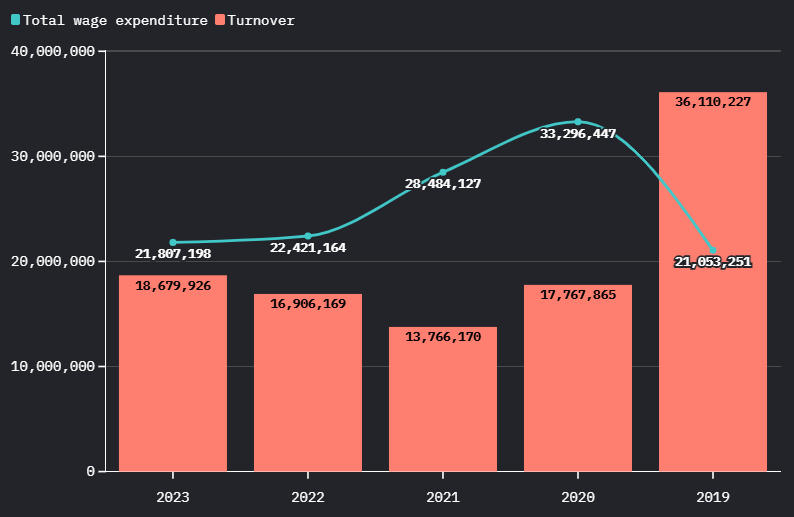Click the 2023 x-axis label
This screenshot has width=794, height=517.
click(x=173, y=497)
